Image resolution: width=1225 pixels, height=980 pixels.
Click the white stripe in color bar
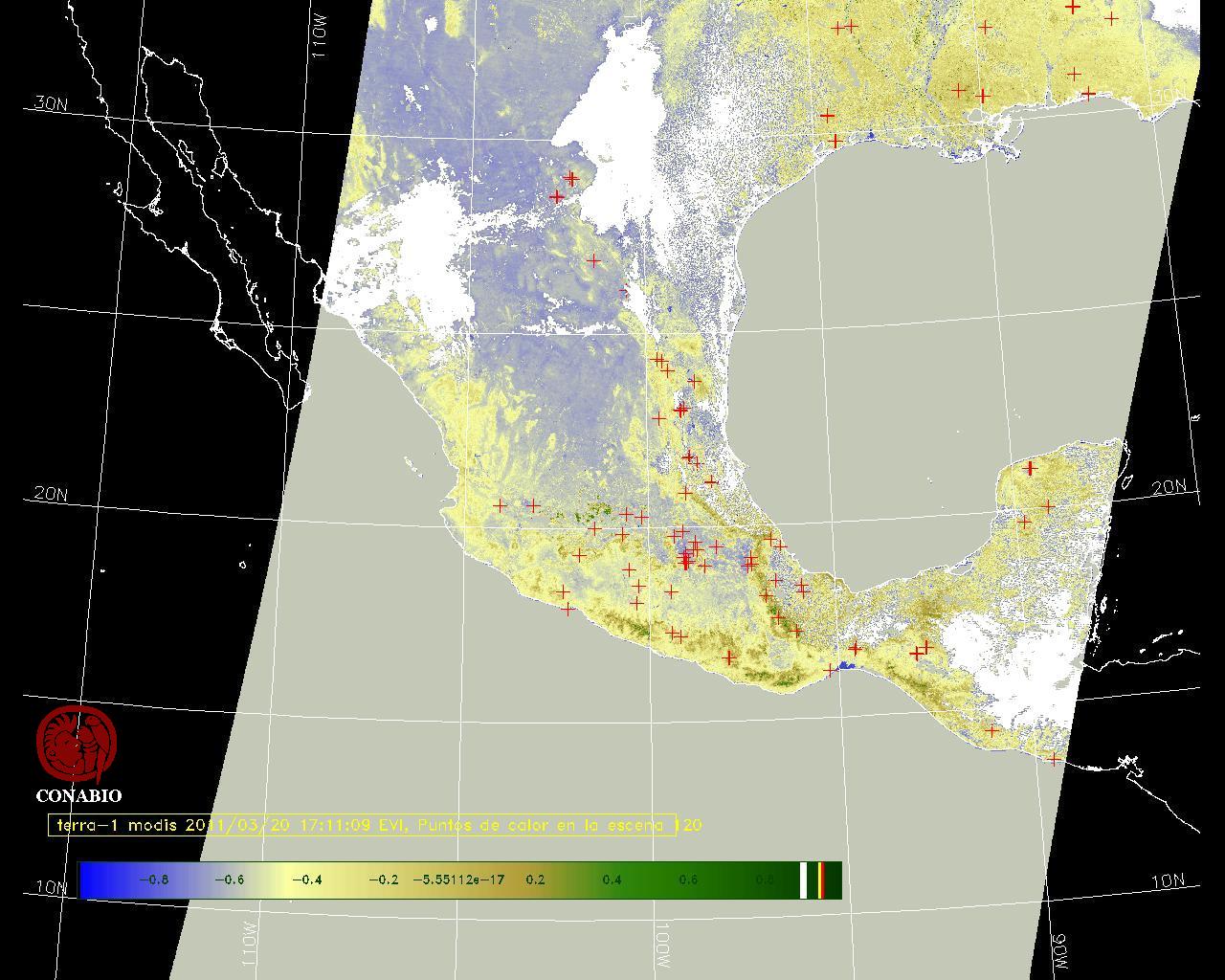pyautogui.click(x=804, y=880)
